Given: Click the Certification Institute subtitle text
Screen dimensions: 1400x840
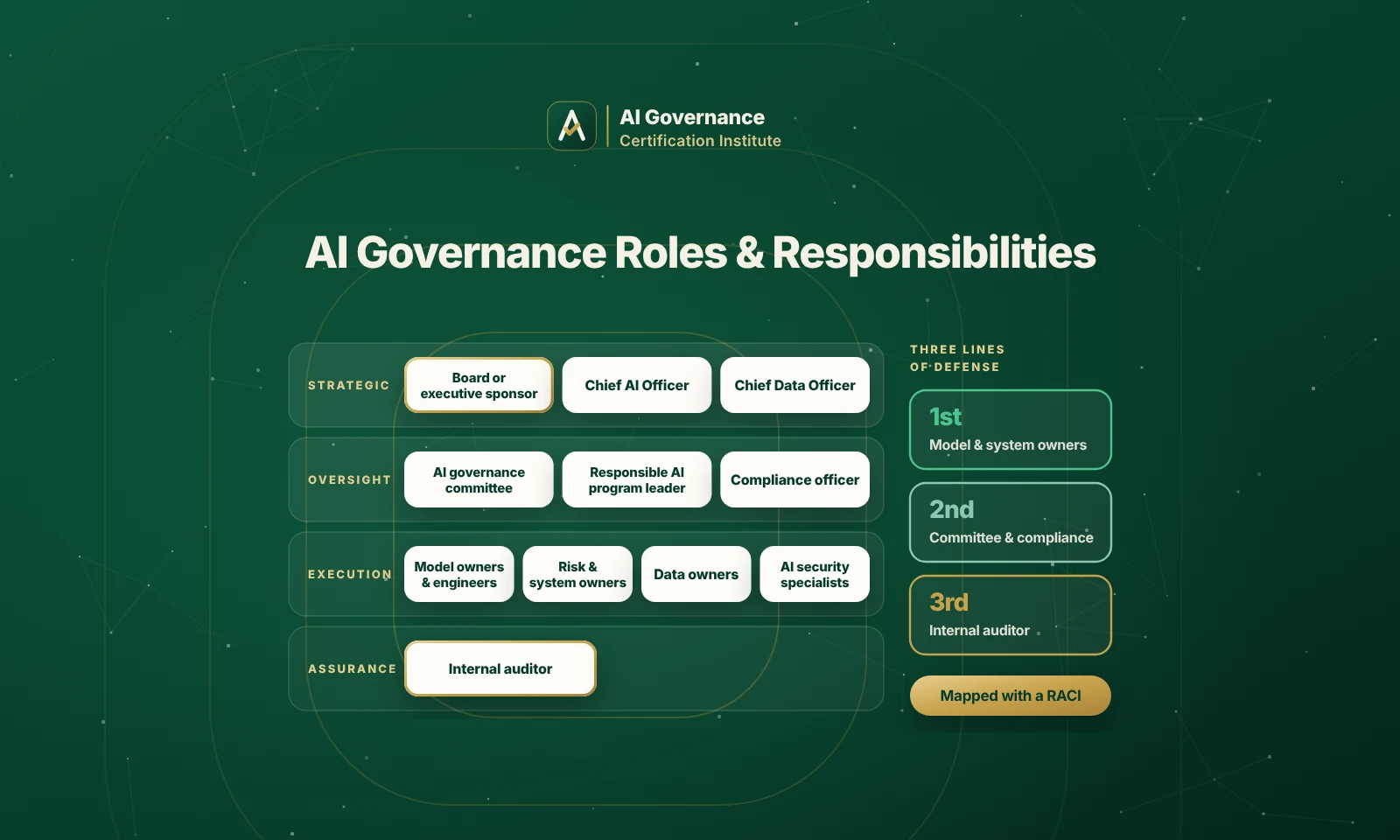Looking at the screenshot, I should point(700,141).
